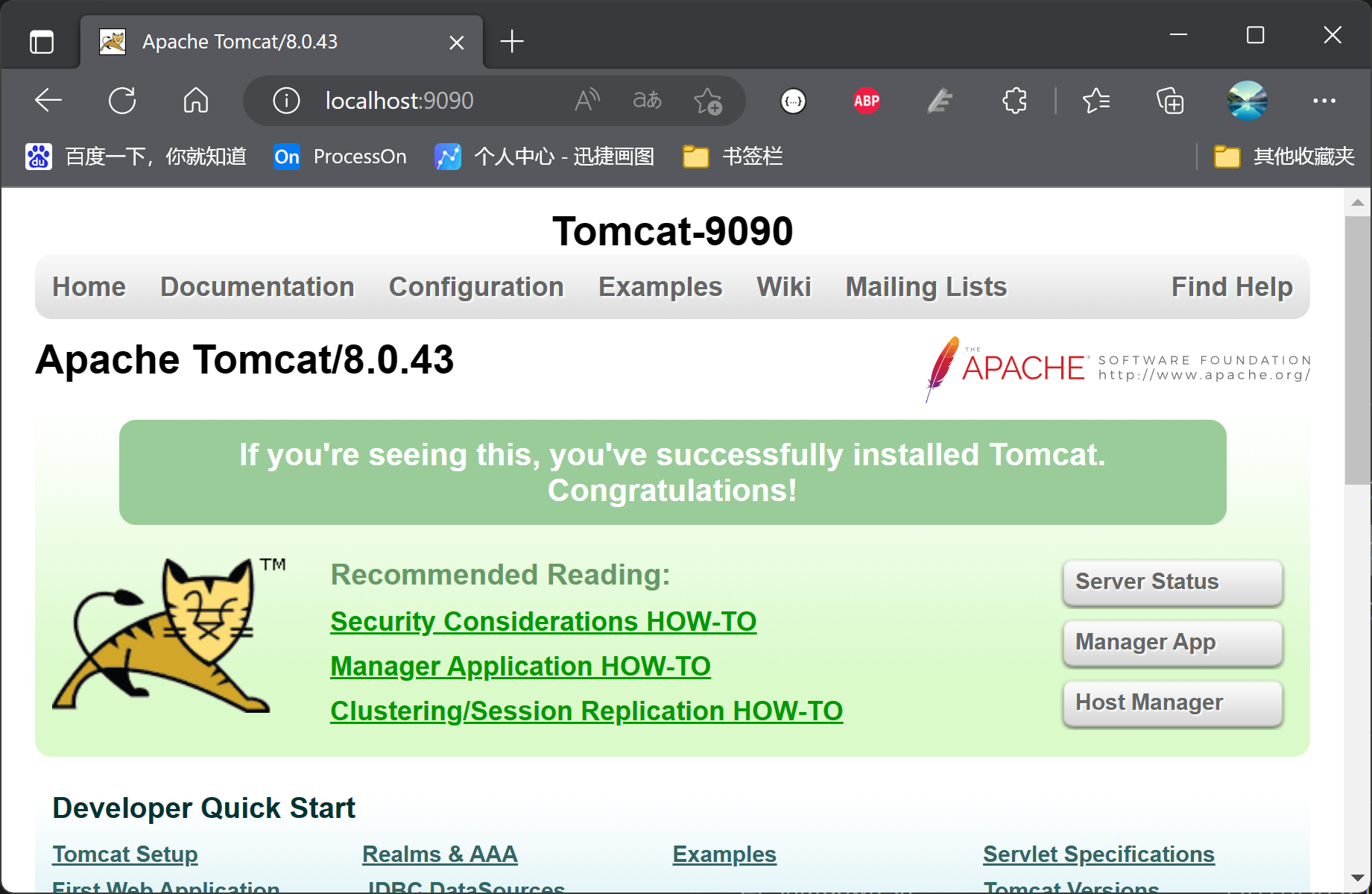The image size is (1372, 894).
Task: Open browser Settings and more menu
Action: coord(1324,101)
